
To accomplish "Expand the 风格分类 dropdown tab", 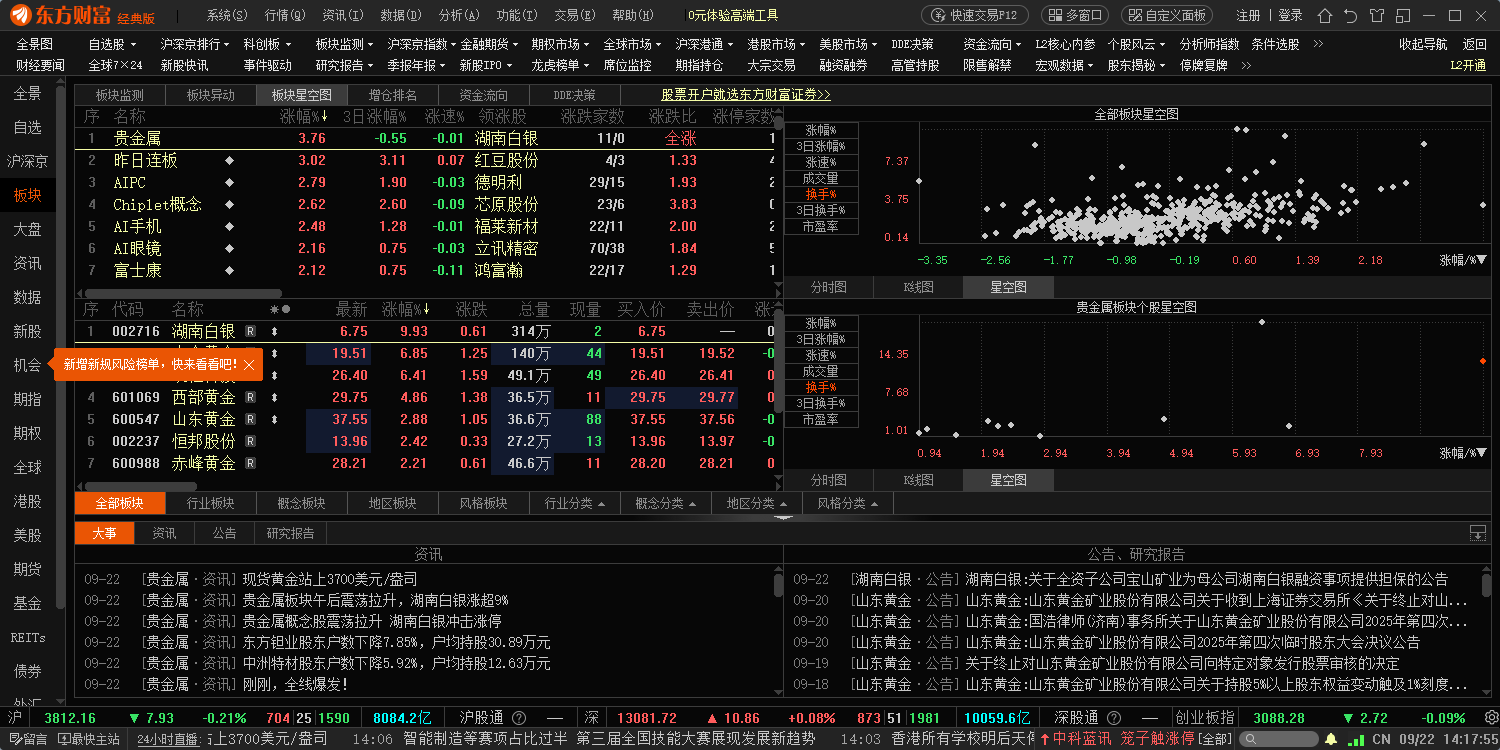I will click(x=847, y=503).
